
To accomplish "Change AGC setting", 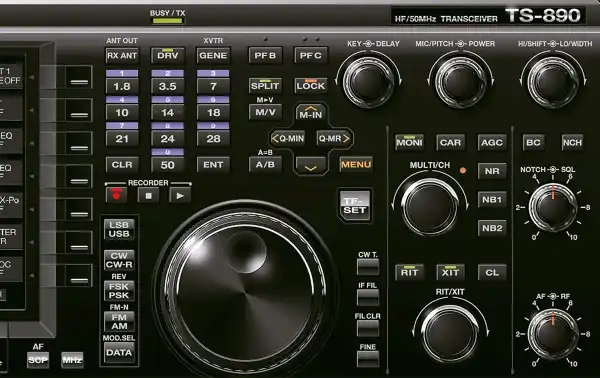I will point(492,142).
